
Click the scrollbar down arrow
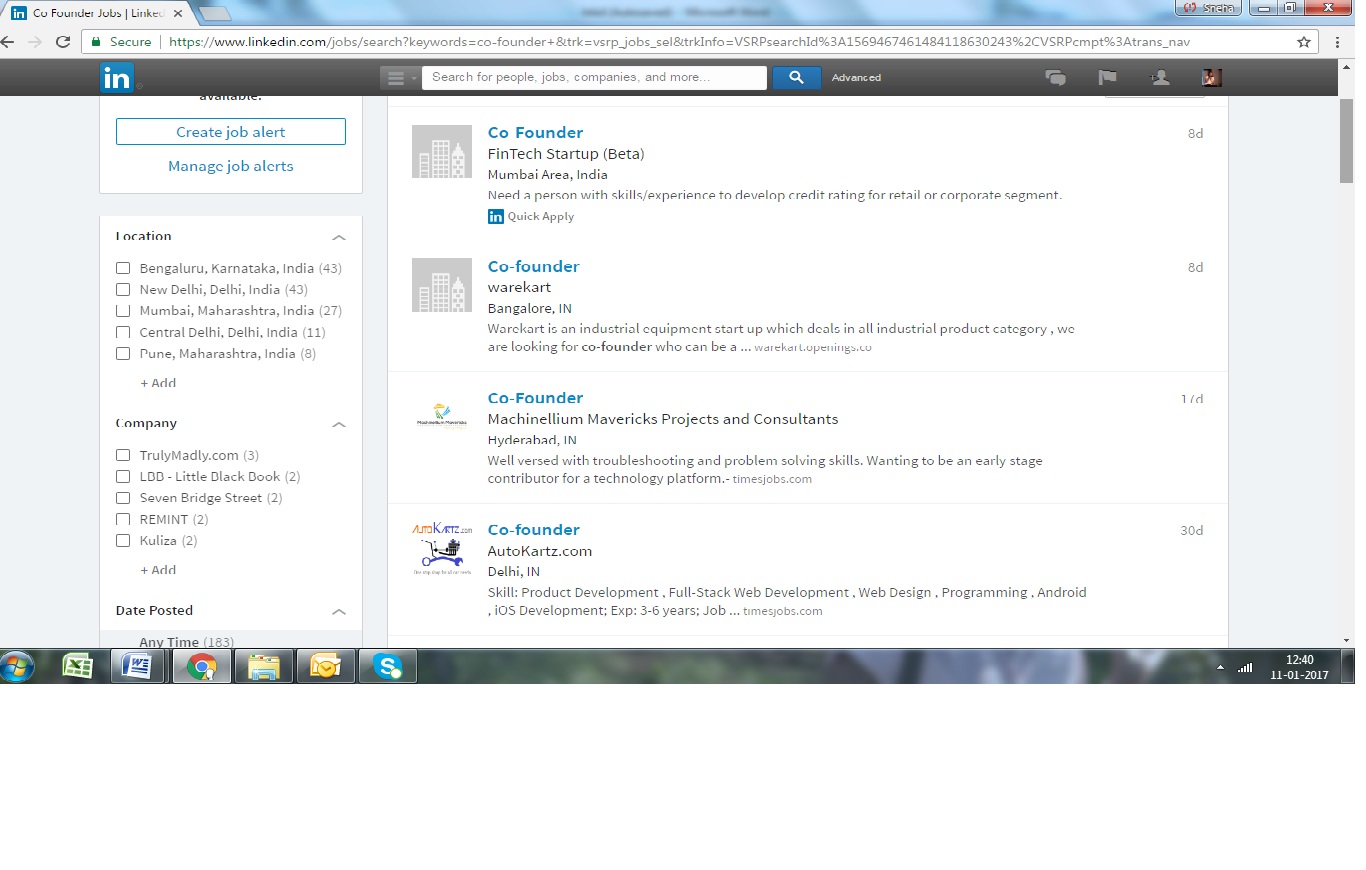point(1347,639)
